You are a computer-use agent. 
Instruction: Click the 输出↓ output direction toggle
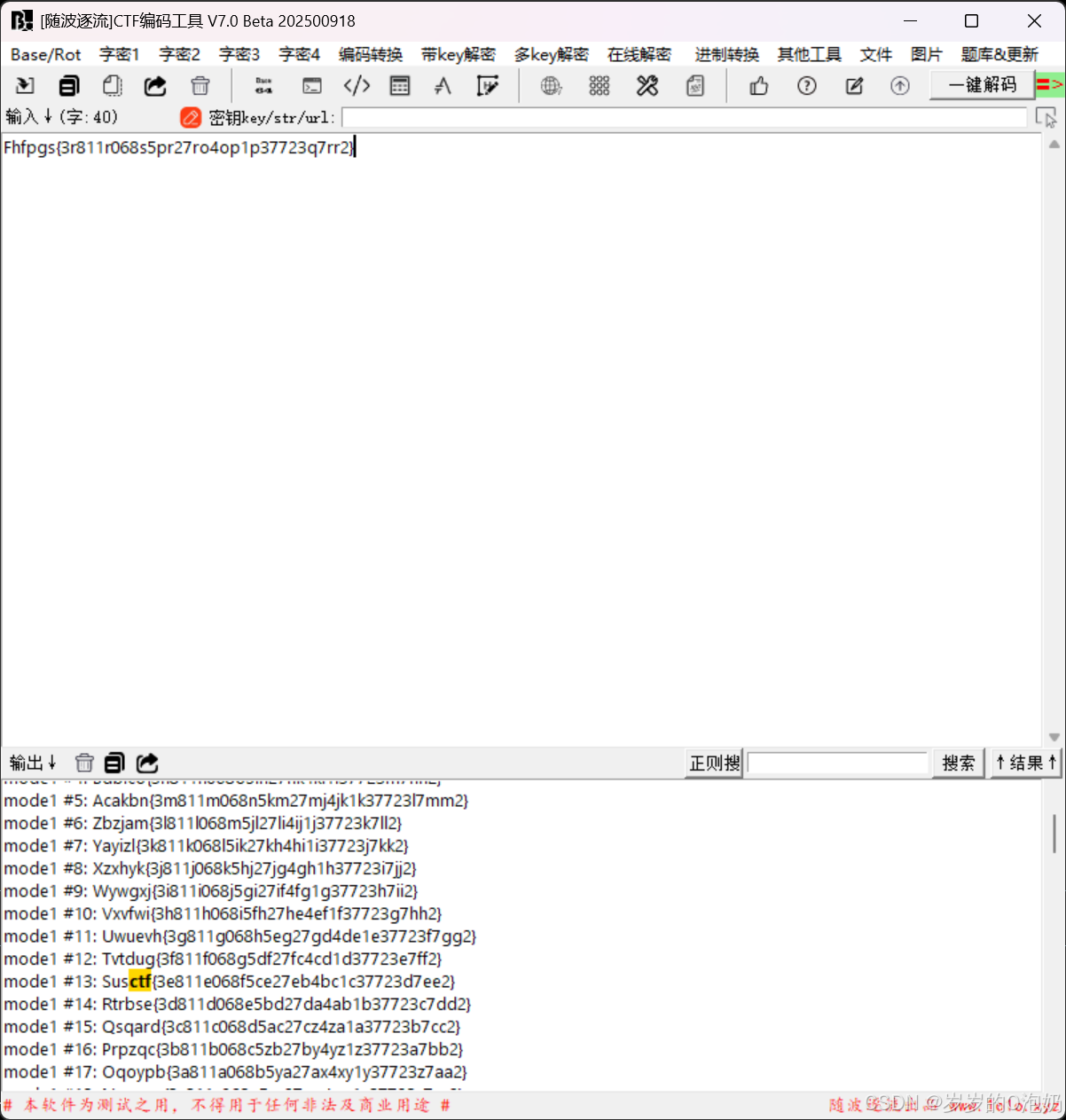tap(32, 763)
